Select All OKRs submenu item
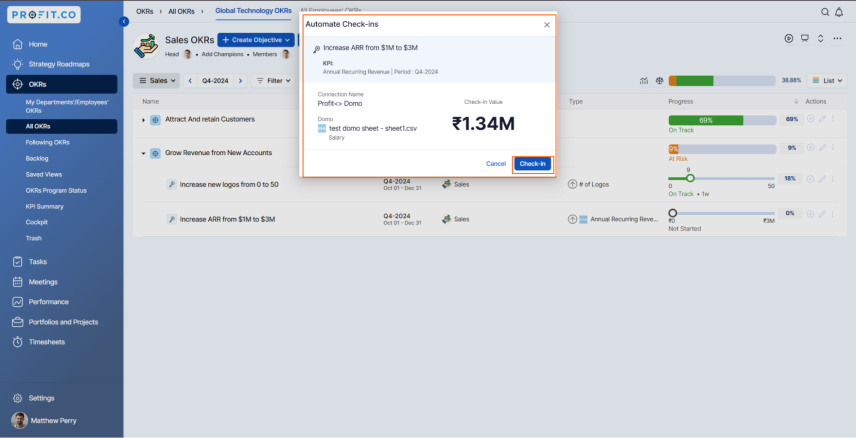 (x=61, y=126)
